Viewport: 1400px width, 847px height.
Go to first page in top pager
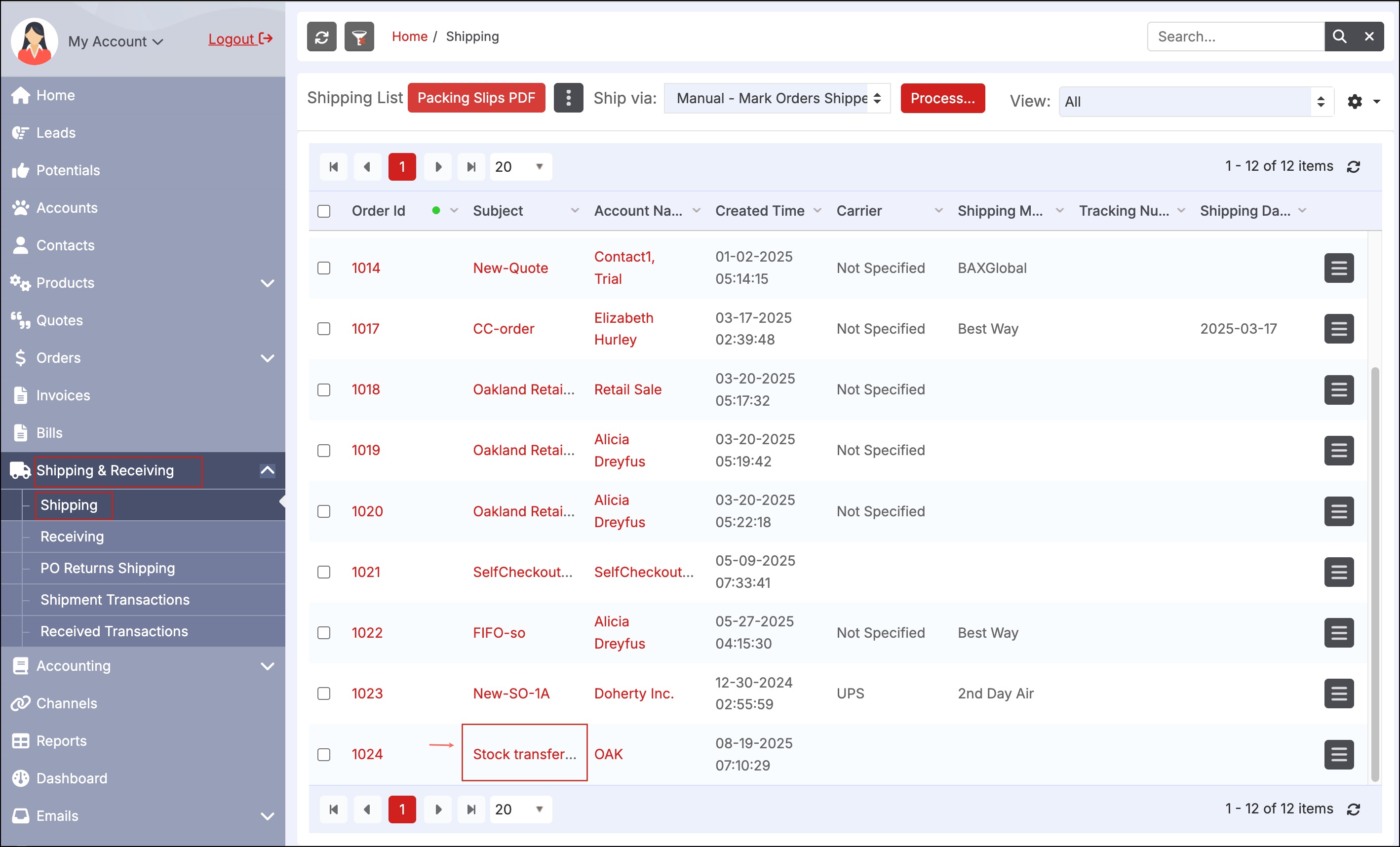[334, 167]
